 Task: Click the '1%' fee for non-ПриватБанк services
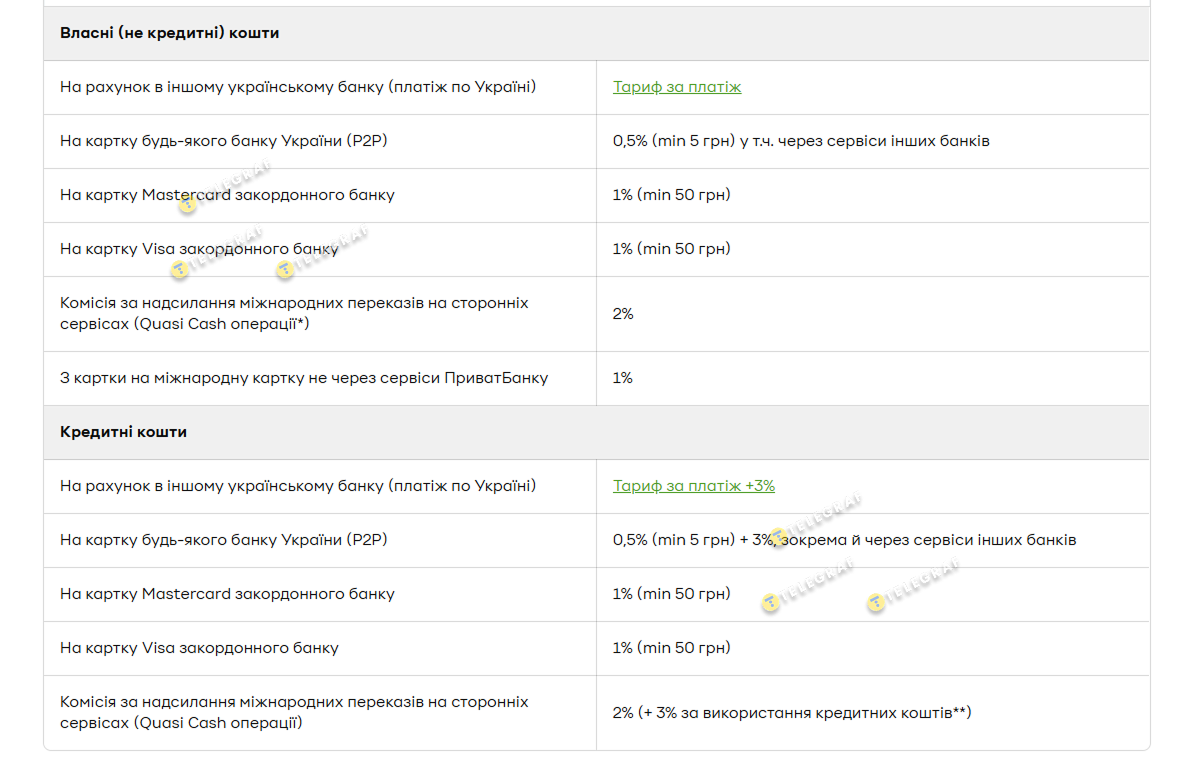point(622,378)
